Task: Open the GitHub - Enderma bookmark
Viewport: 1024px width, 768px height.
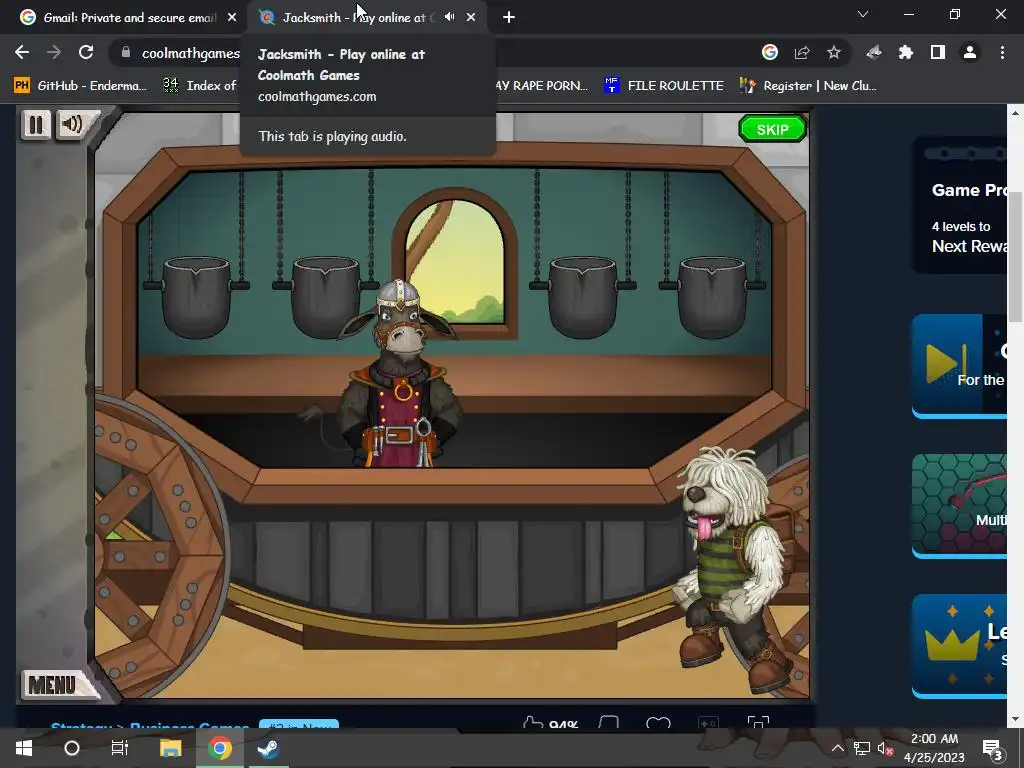Action: (80, 86)
